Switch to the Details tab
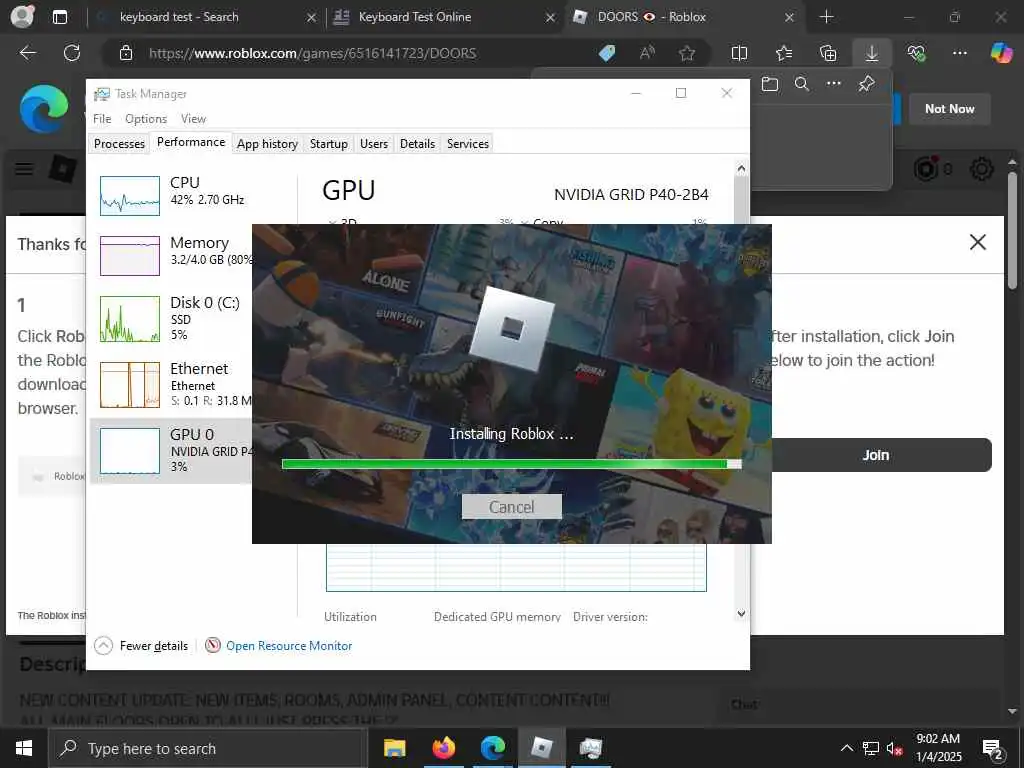Image resolution: width=1024 pixels, height=768 pixels. coord(417,144)
